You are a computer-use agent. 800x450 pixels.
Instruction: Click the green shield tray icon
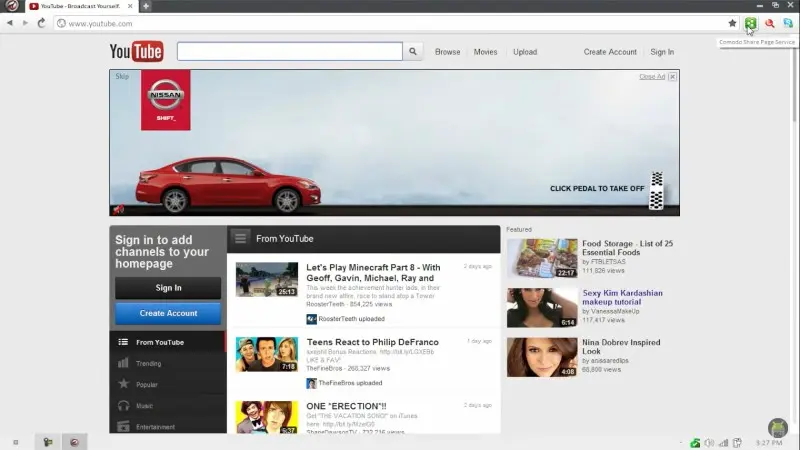point(695,443)
